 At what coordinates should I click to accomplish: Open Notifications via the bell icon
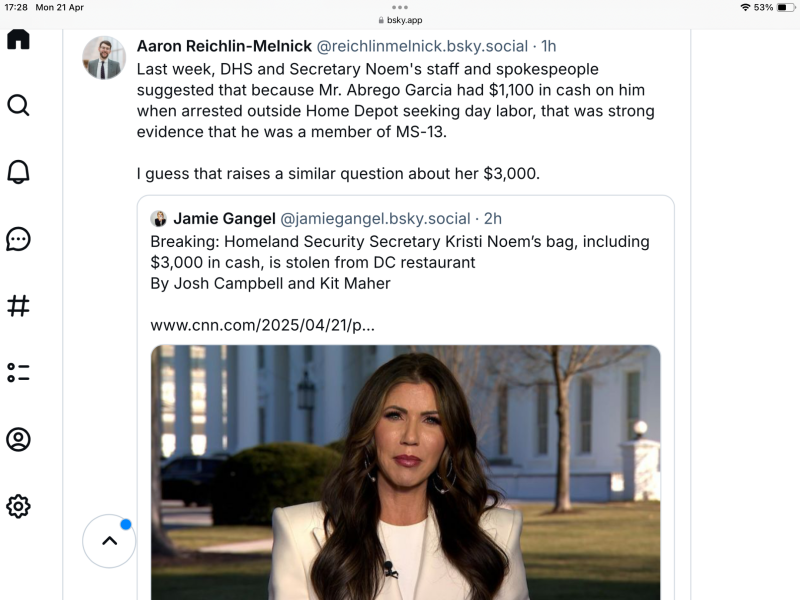click(x=18, y=173)
